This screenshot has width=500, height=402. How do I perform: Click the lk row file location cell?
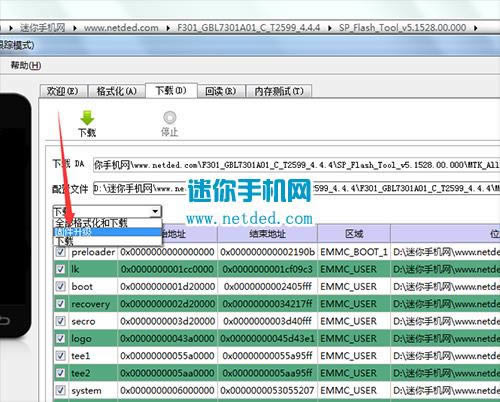445,269
